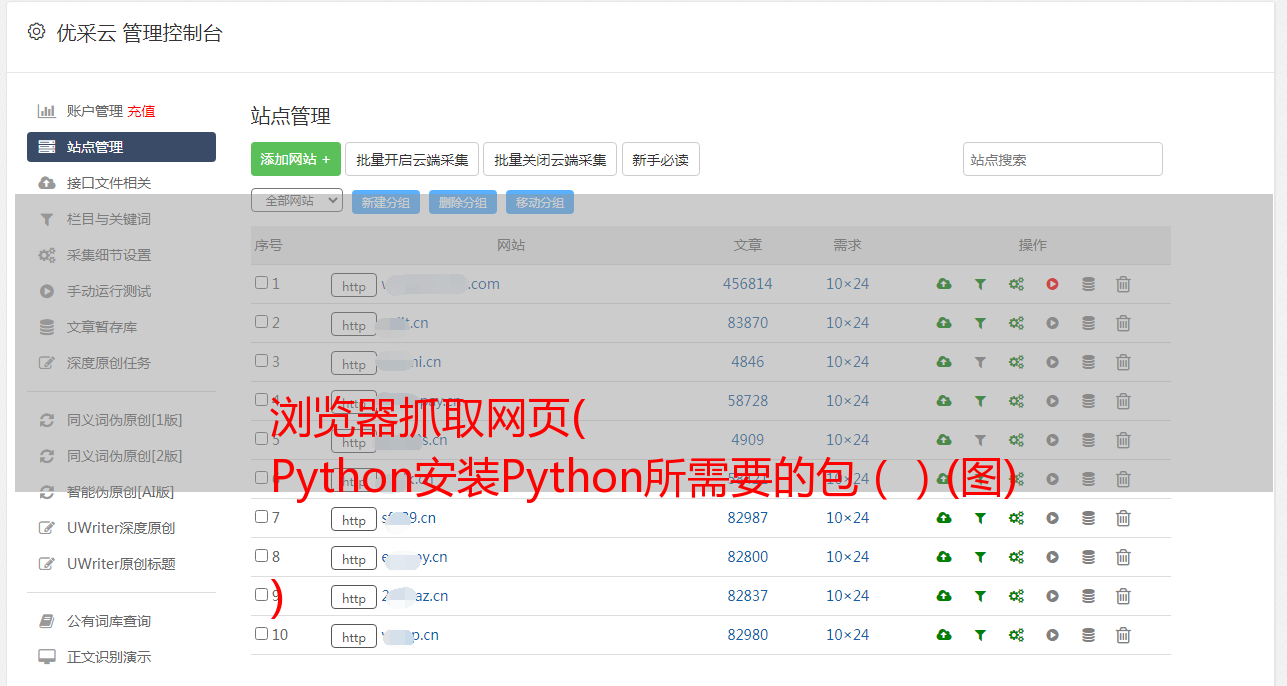The width and height of the screenshot is (1287, 686).
Task: Open 账户管理 in the sidebar
Action: [x=95, y=111]
